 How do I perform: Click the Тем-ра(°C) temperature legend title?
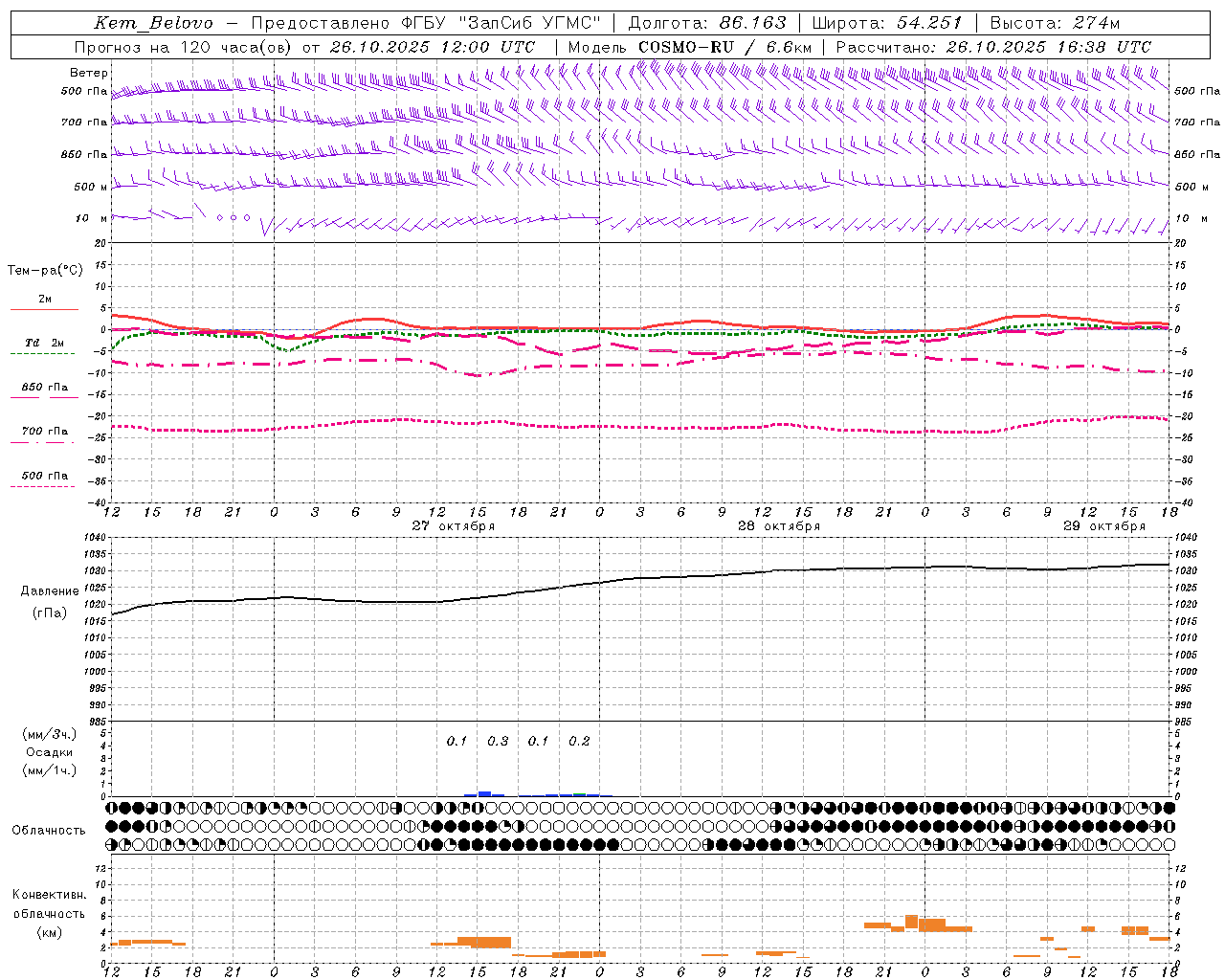click(x=45, y=271)
